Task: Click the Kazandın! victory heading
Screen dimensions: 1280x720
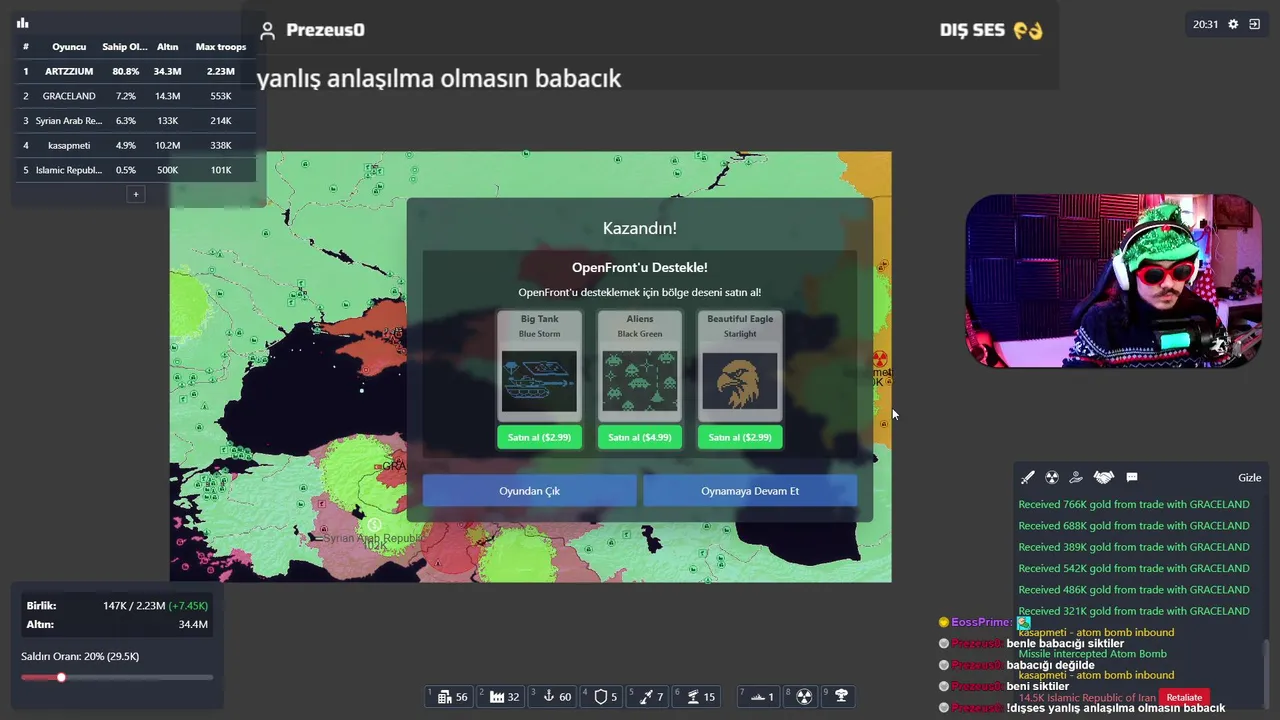Action: [640, 228]
